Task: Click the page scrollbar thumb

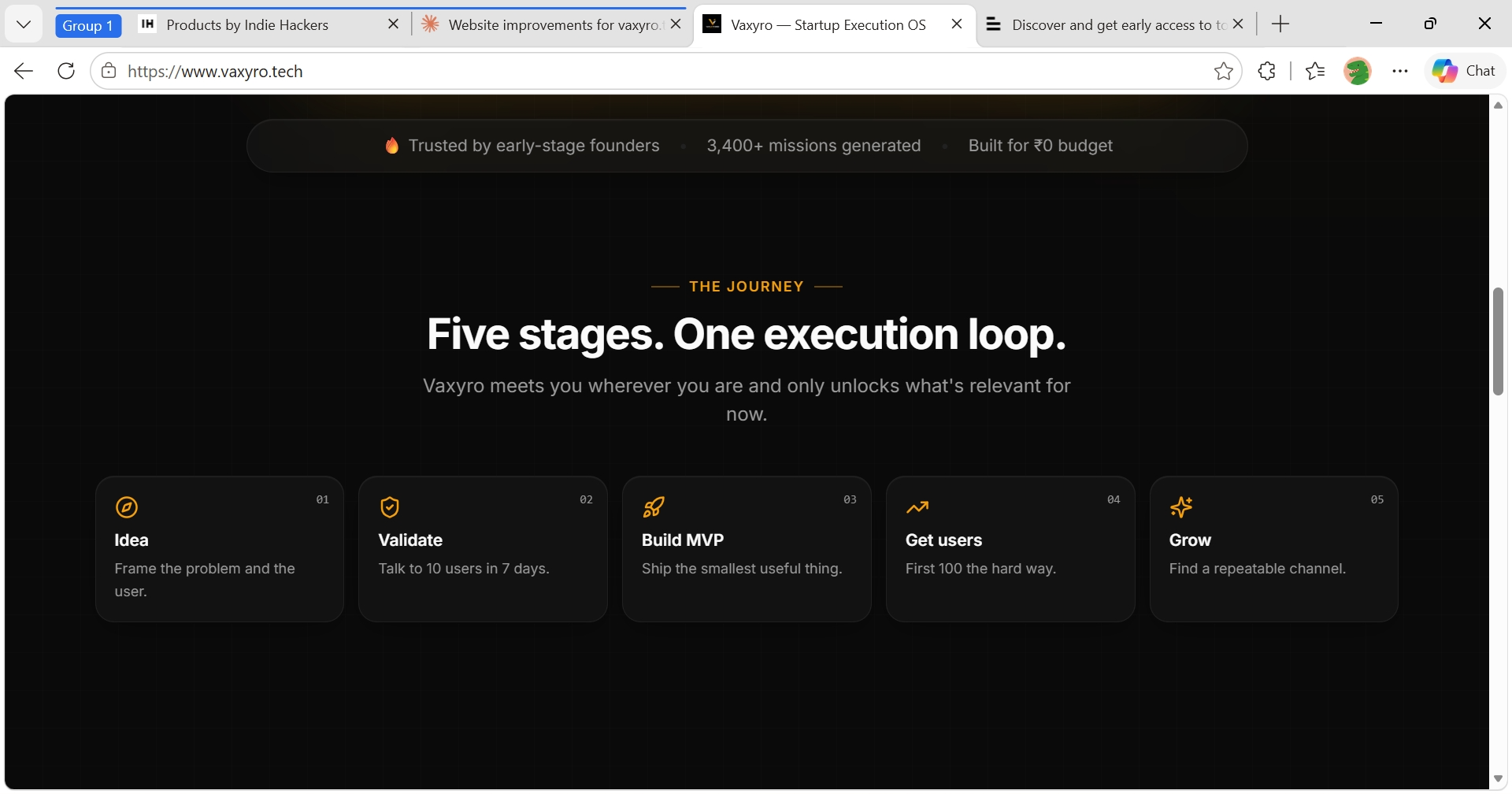Action: coord(1498,341)
